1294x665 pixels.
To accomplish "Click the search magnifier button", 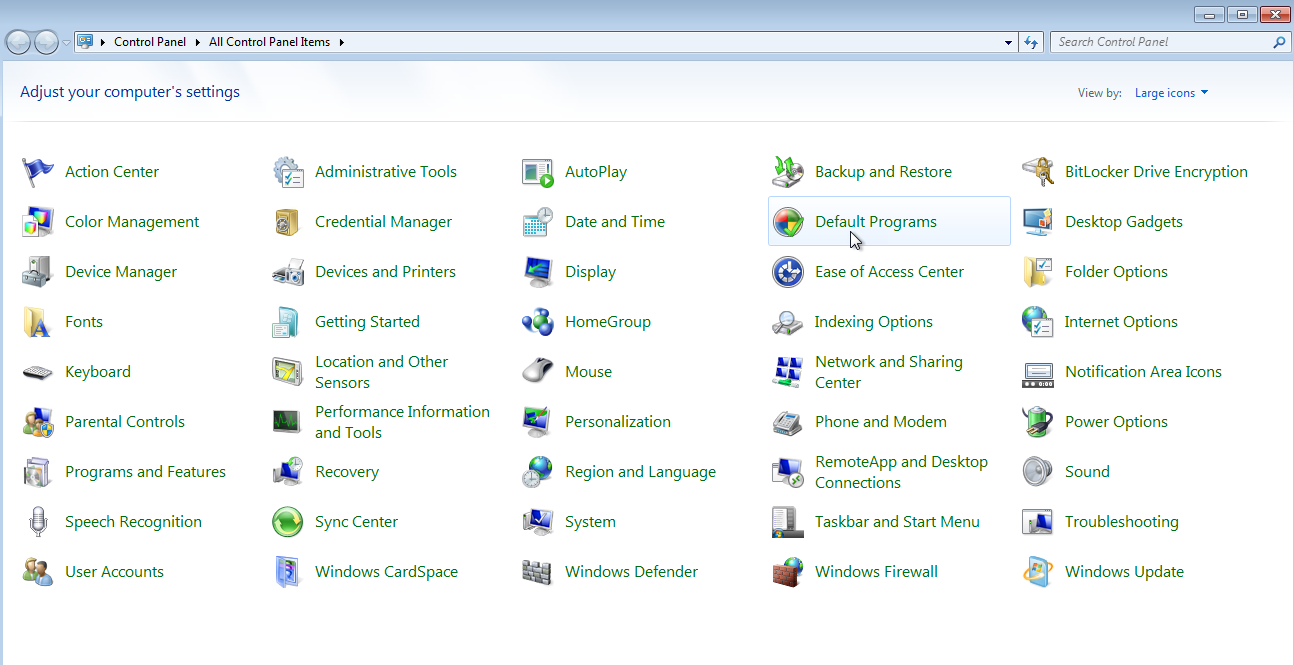I will coord(1278,42).
